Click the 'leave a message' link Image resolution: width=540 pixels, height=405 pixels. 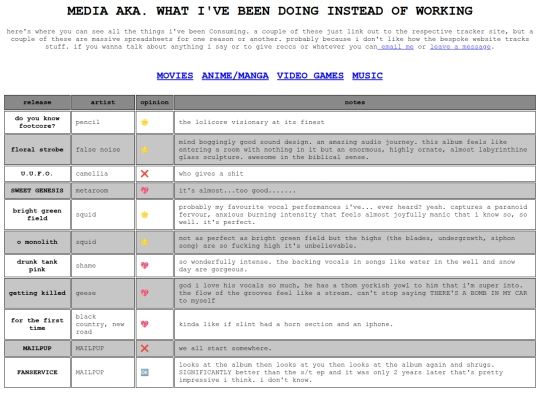click(460, 46)
